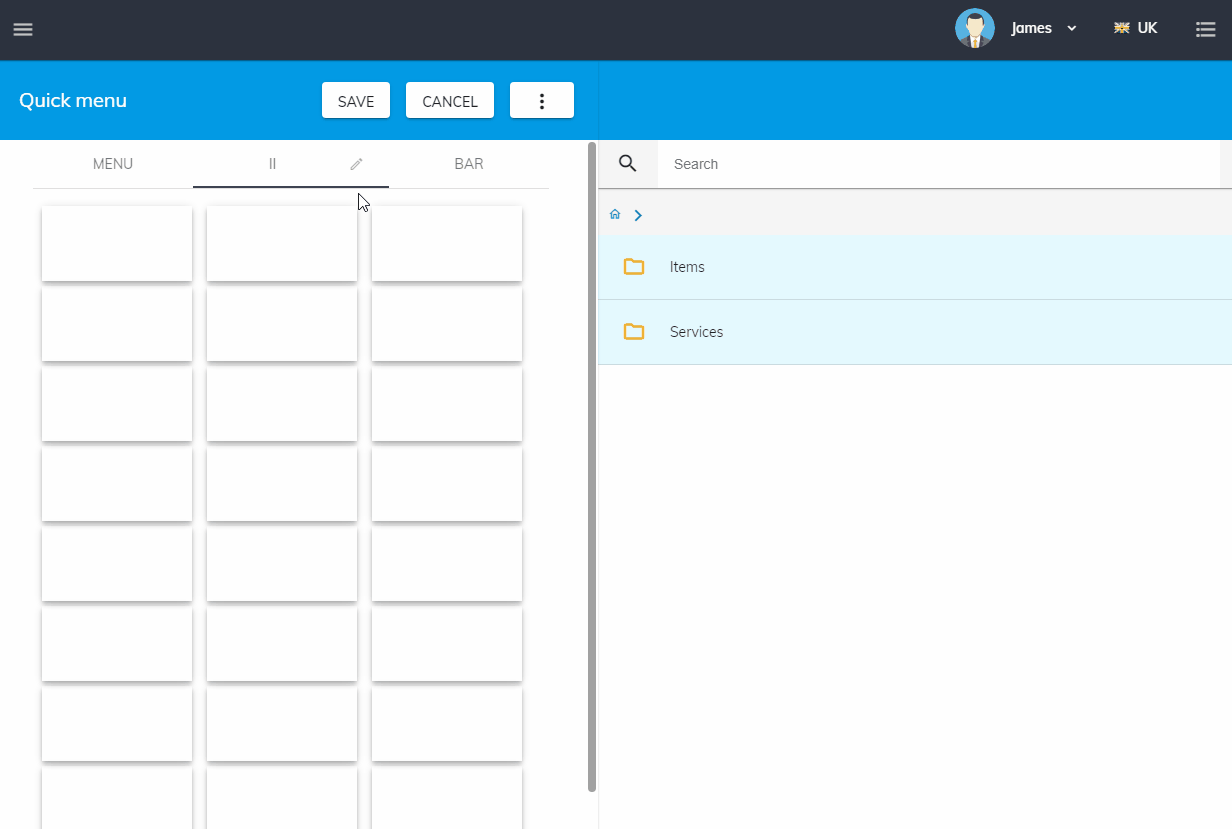Click the Items folder icon
This screenshot has height=829, width=1232.
click(633, 267)
